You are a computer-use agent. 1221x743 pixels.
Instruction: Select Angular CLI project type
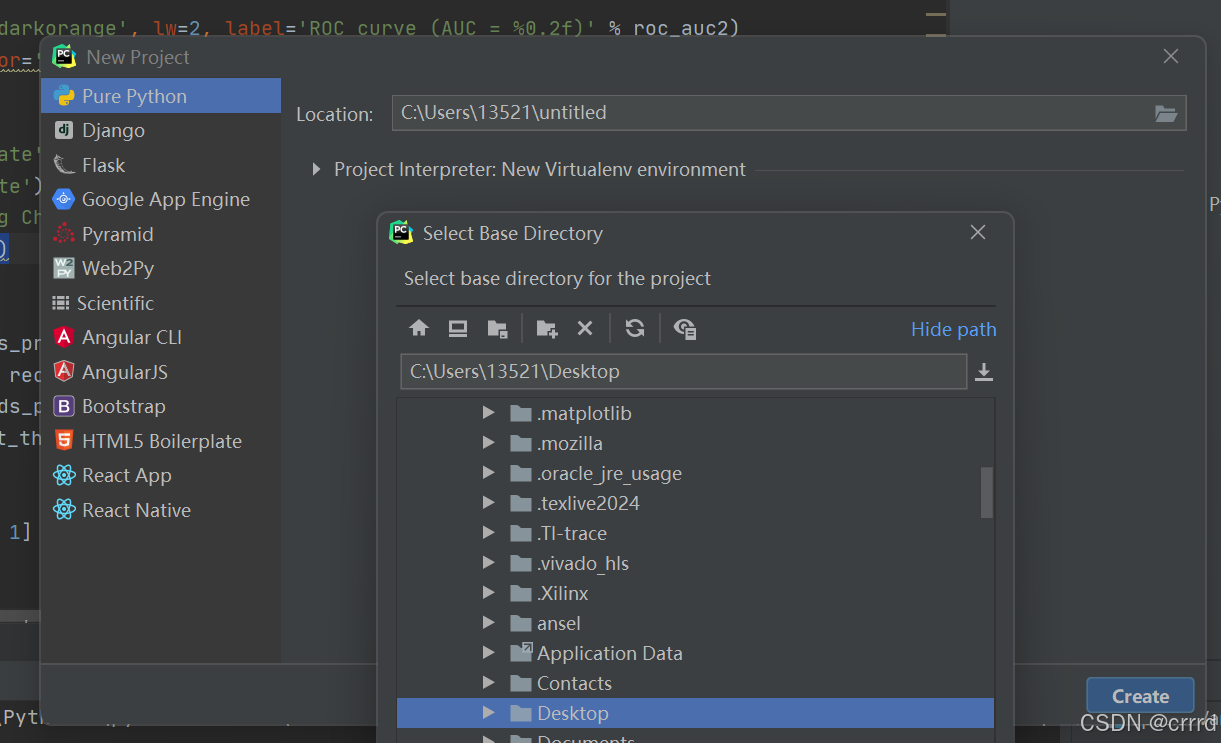161,337
